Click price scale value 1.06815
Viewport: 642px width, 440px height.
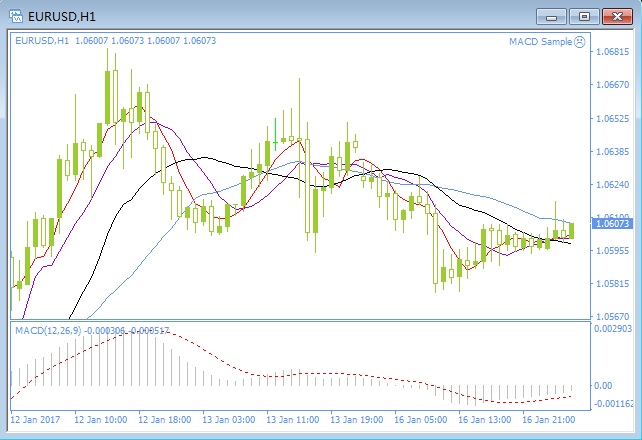click(613, 52)
